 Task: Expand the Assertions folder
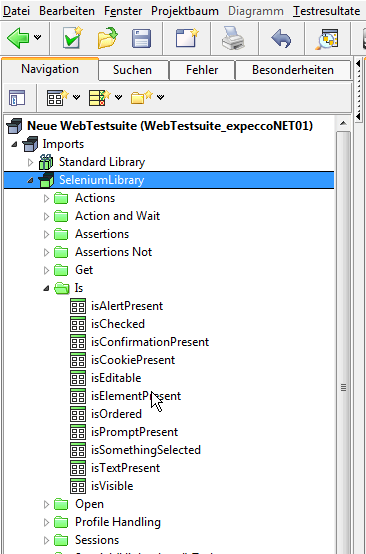pos(46,234)
